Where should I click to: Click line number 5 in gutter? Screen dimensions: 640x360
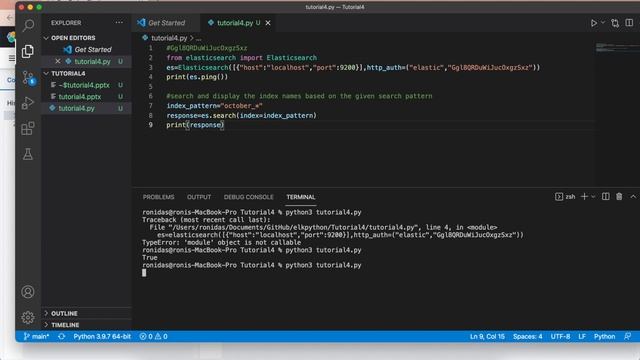coord(151,87)
